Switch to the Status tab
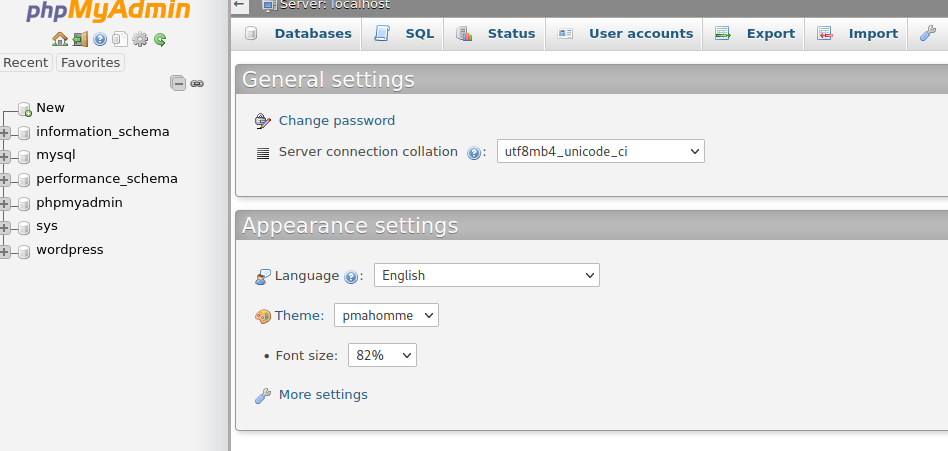Image resolution: width=948 pixels, height=451 pixels. 495,33
